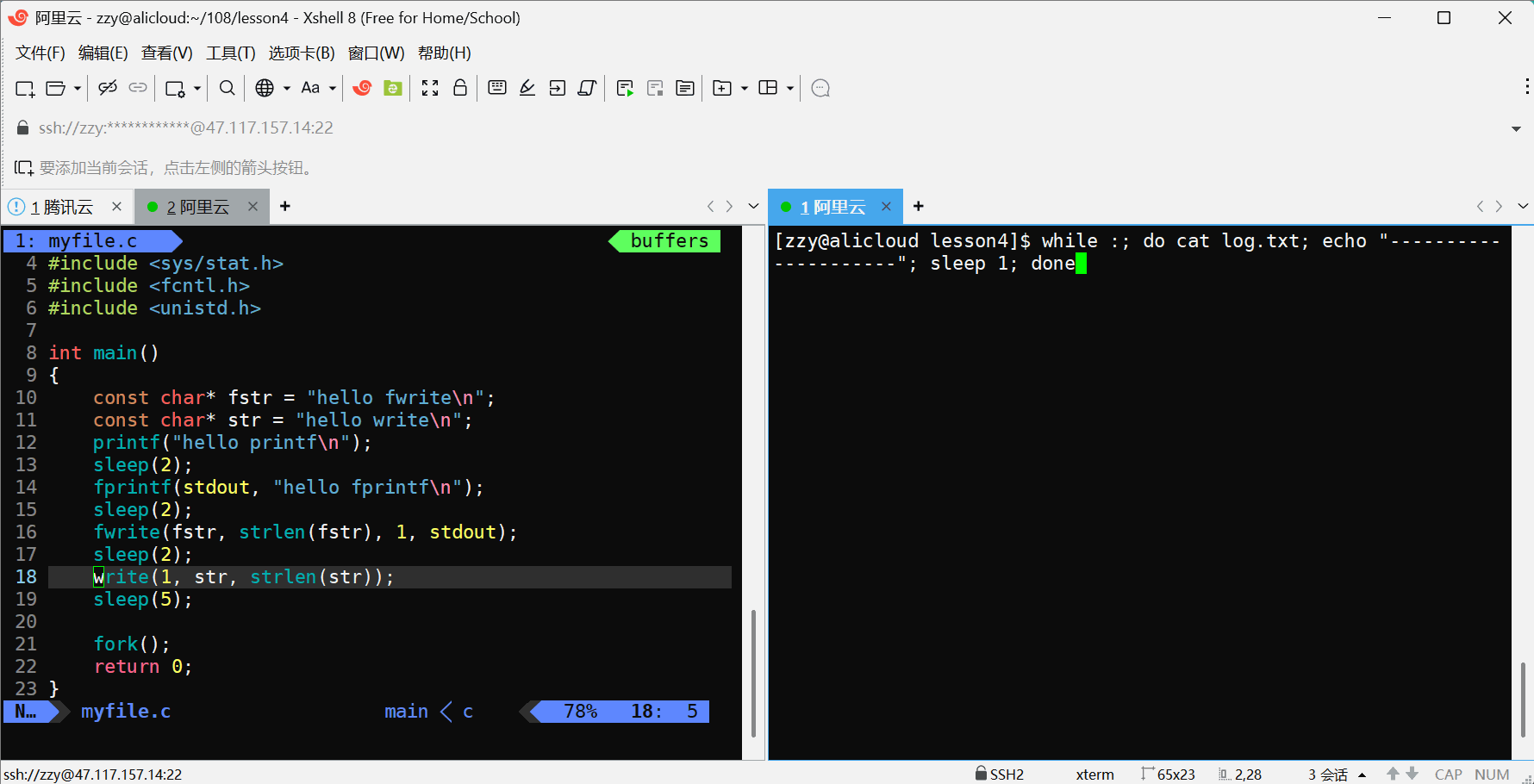Open the 文件(F) menu

[41, 53]
